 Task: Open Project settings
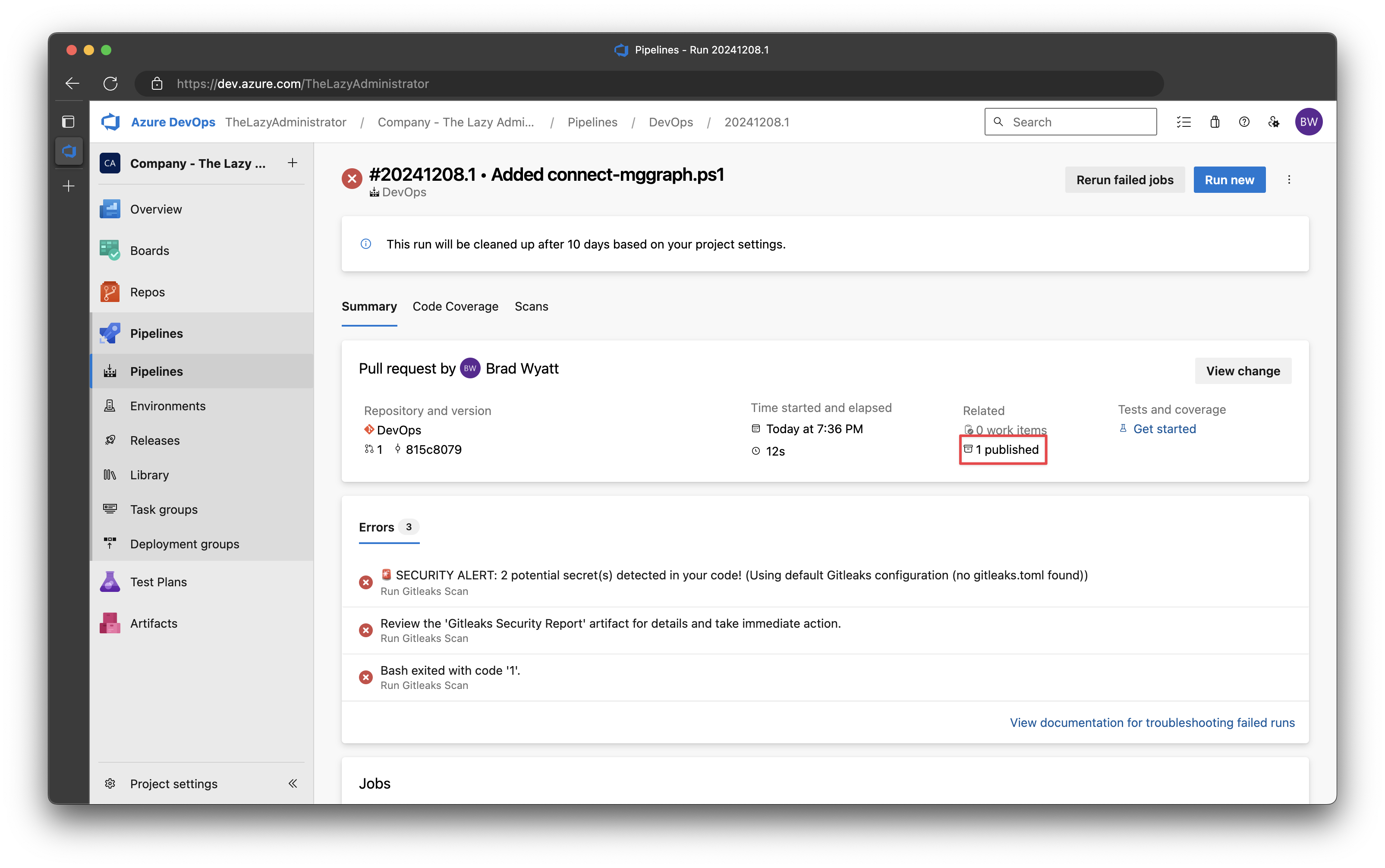[x=173, y=783]
